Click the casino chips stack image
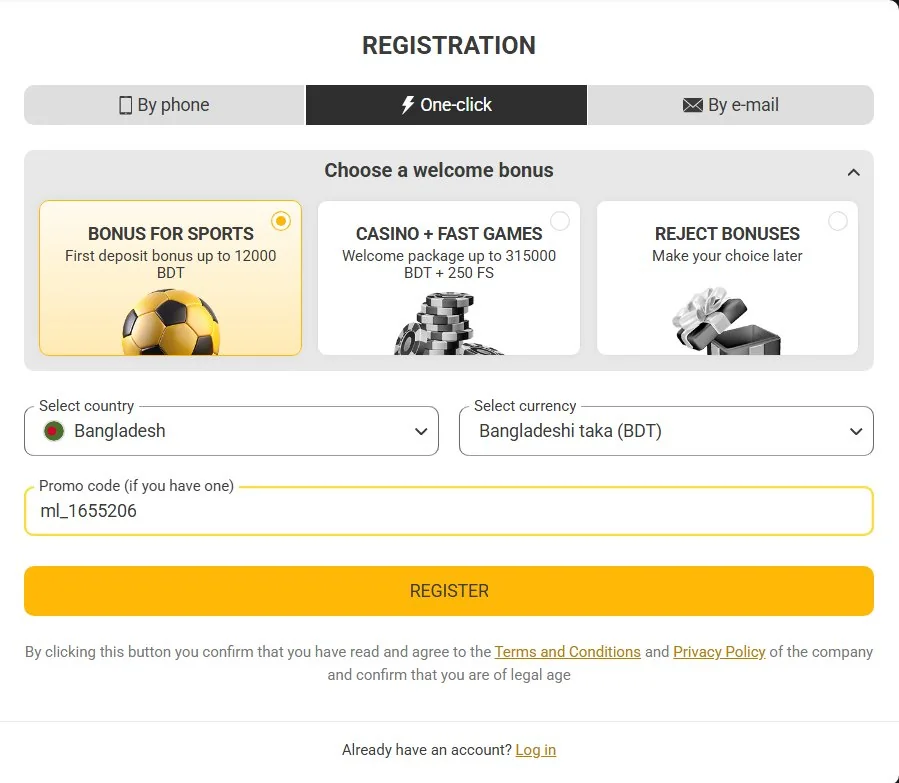 [448, 323]
